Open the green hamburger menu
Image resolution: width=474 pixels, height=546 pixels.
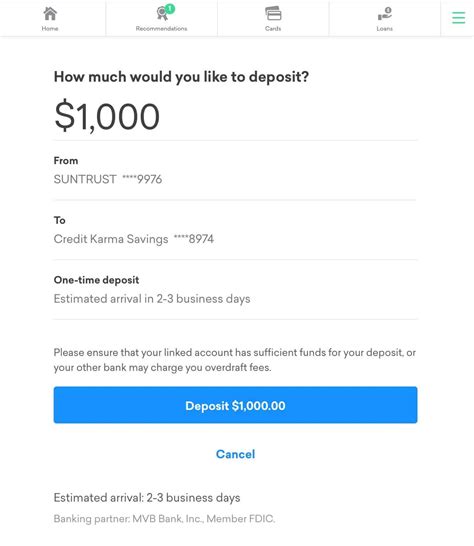458,18
